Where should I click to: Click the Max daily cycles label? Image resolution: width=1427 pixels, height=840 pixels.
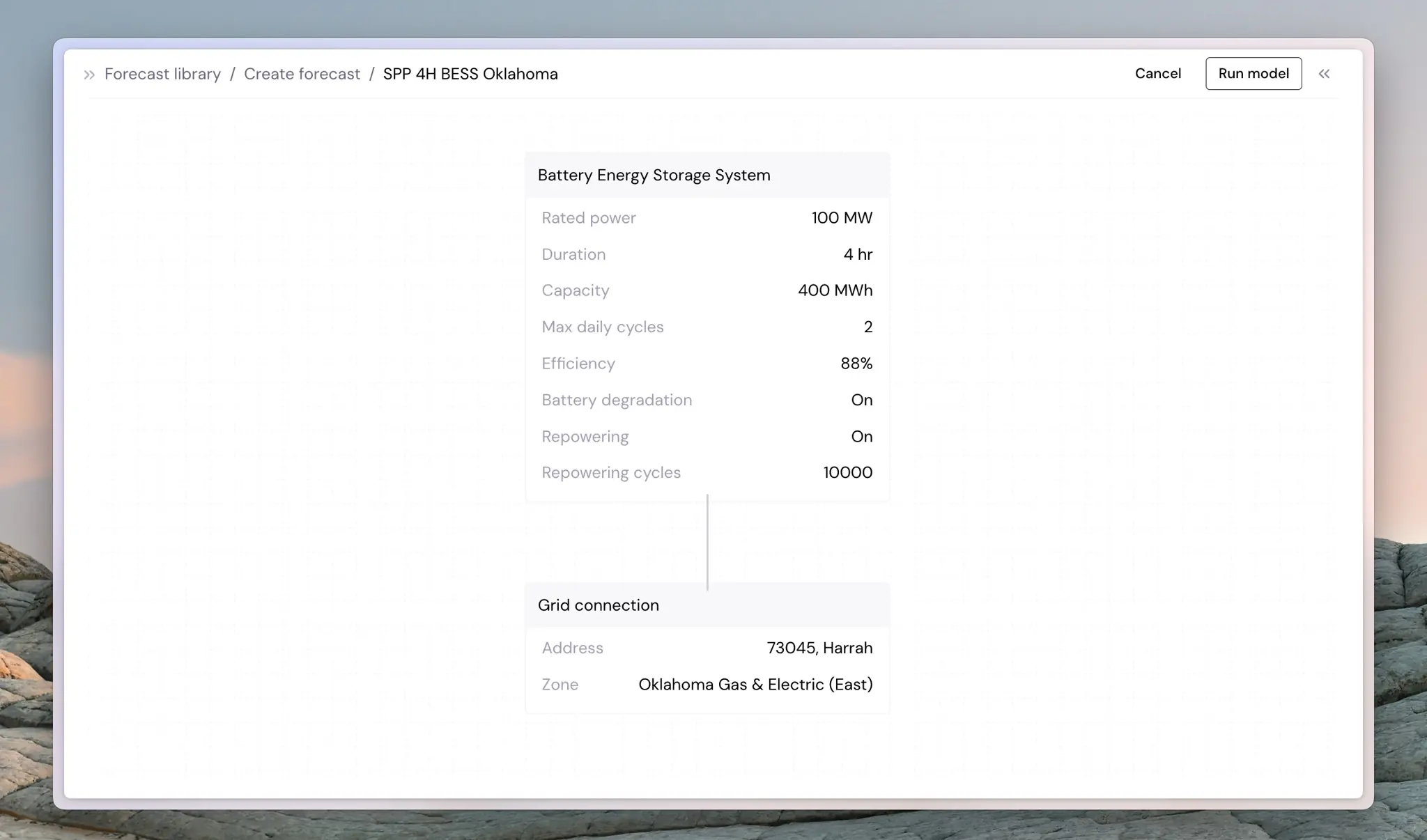(x=603, y=327)
